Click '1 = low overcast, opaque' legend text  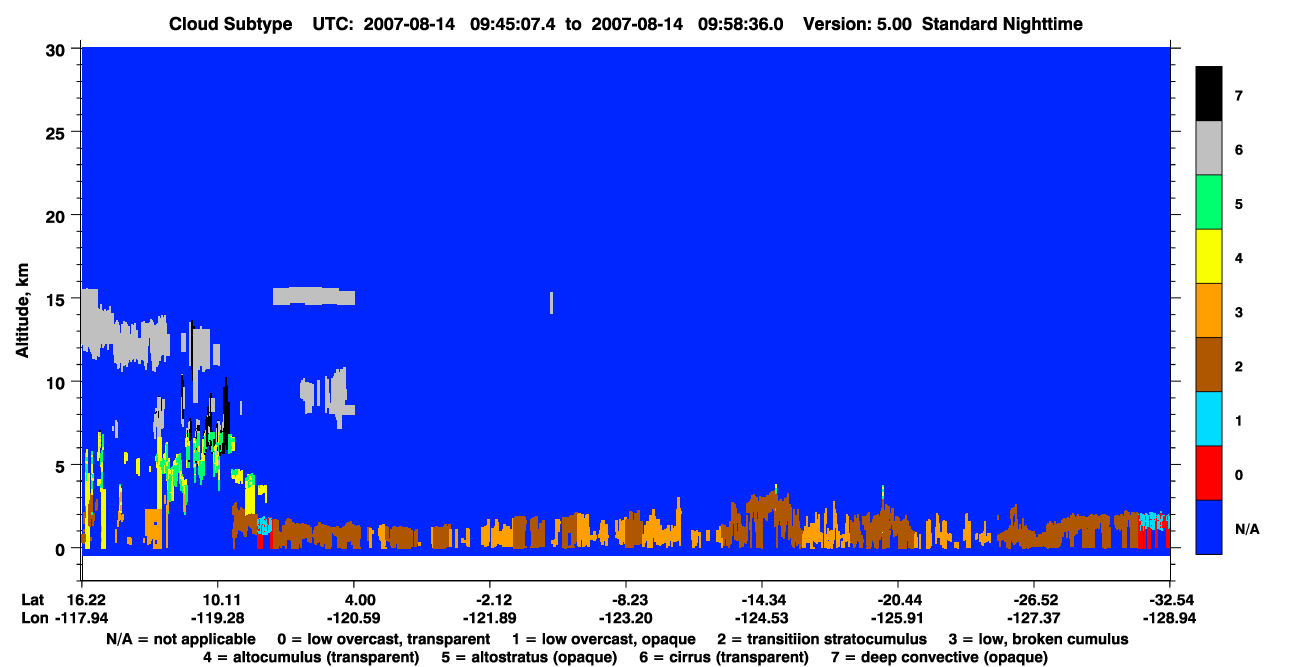605,639
